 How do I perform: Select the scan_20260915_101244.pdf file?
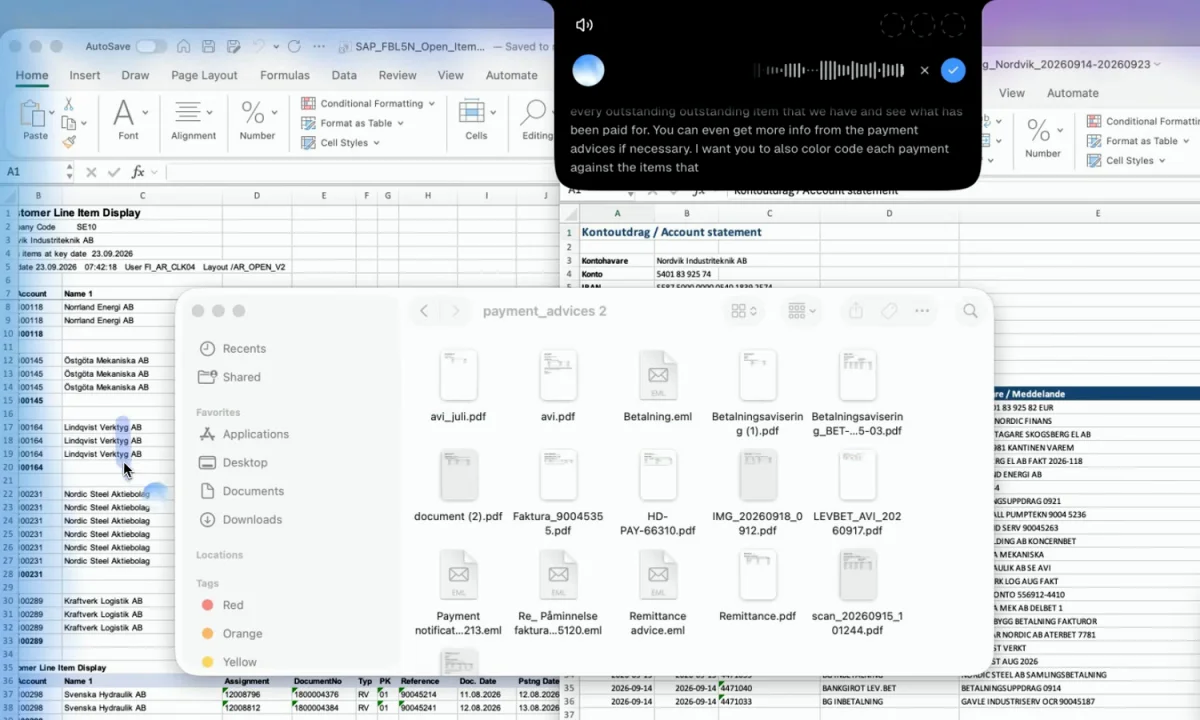tap(857, 593)
